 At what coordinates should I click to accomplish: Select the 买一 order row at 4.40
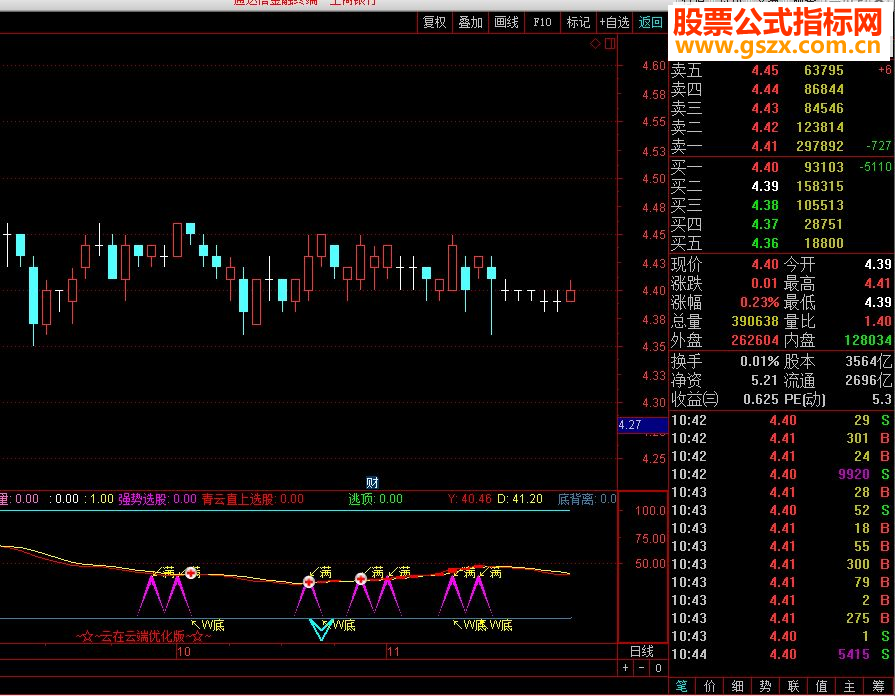coord(781,167)
